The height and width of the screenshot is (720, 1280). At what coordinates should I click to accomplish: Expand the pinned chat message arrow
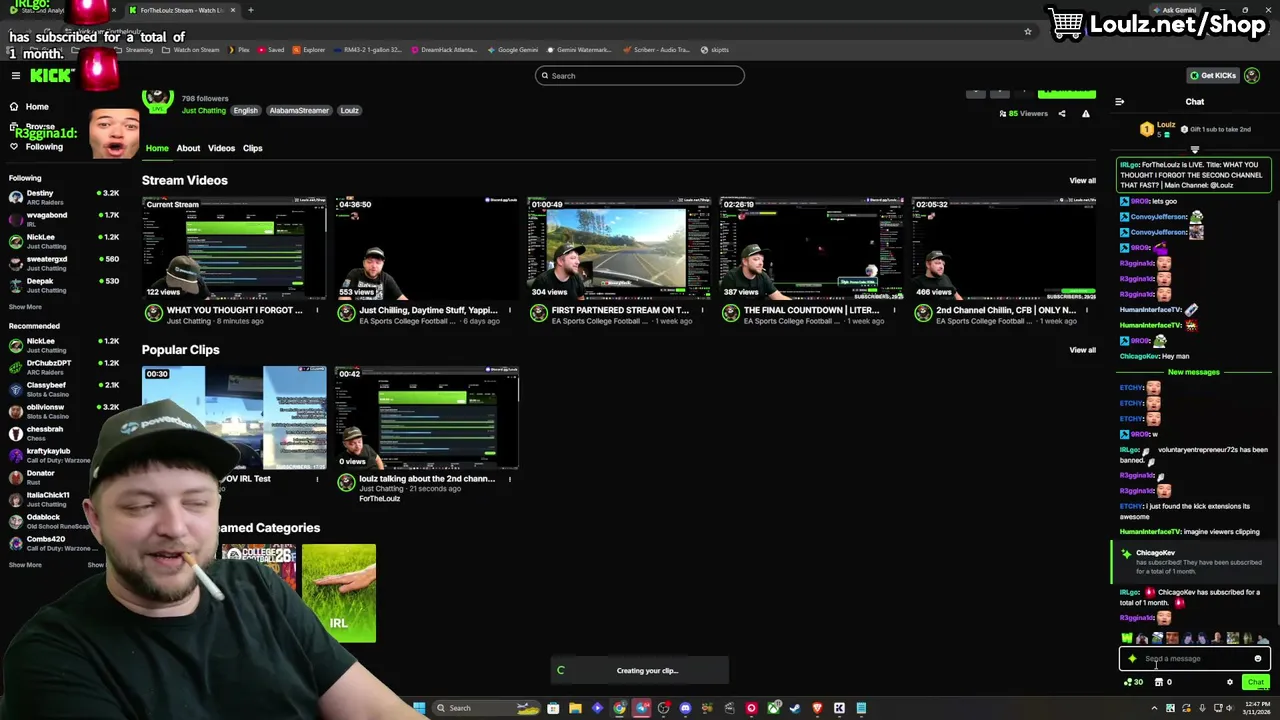point(1194,150)
